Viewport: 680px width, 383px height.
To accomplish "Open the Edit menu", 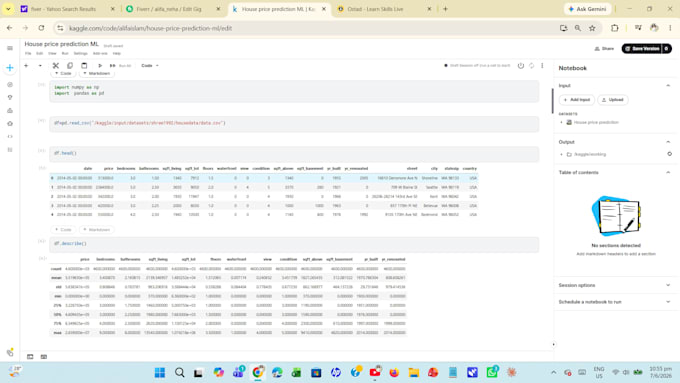I will pos(39,53).
